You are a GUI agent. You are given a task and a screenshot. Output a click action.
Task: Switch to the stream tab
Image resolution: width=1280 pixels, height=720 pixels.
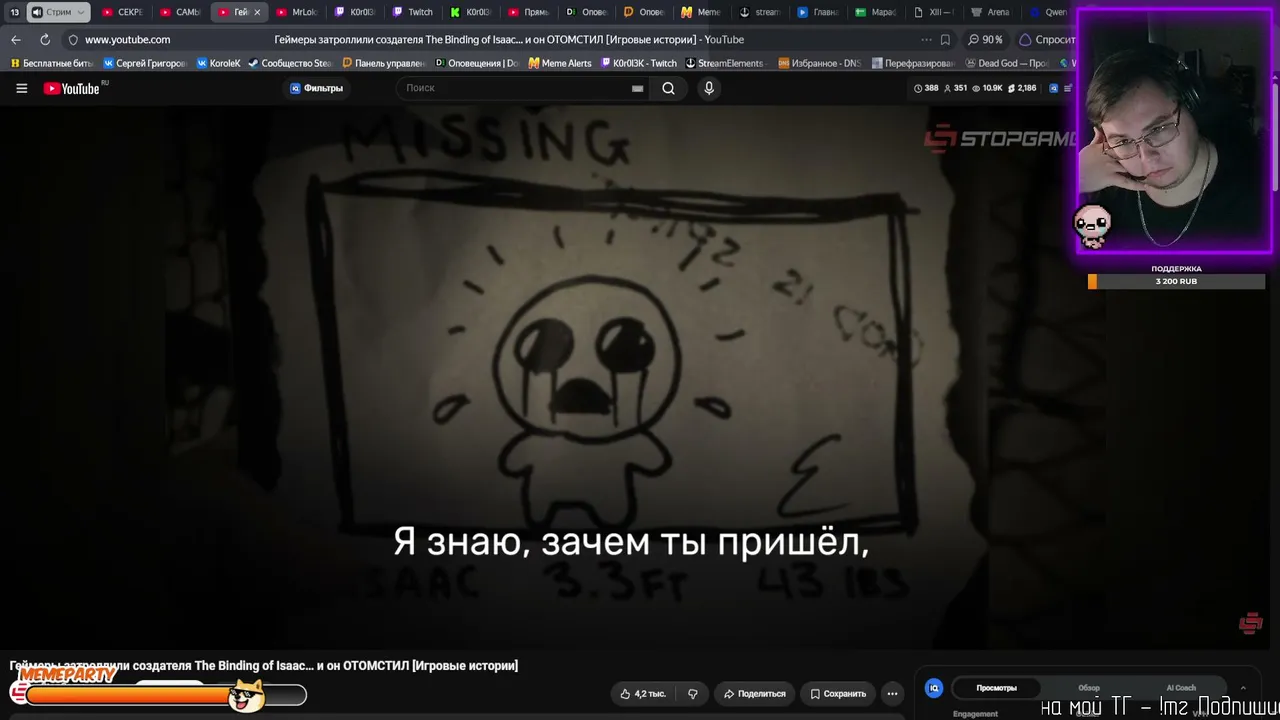760,12
